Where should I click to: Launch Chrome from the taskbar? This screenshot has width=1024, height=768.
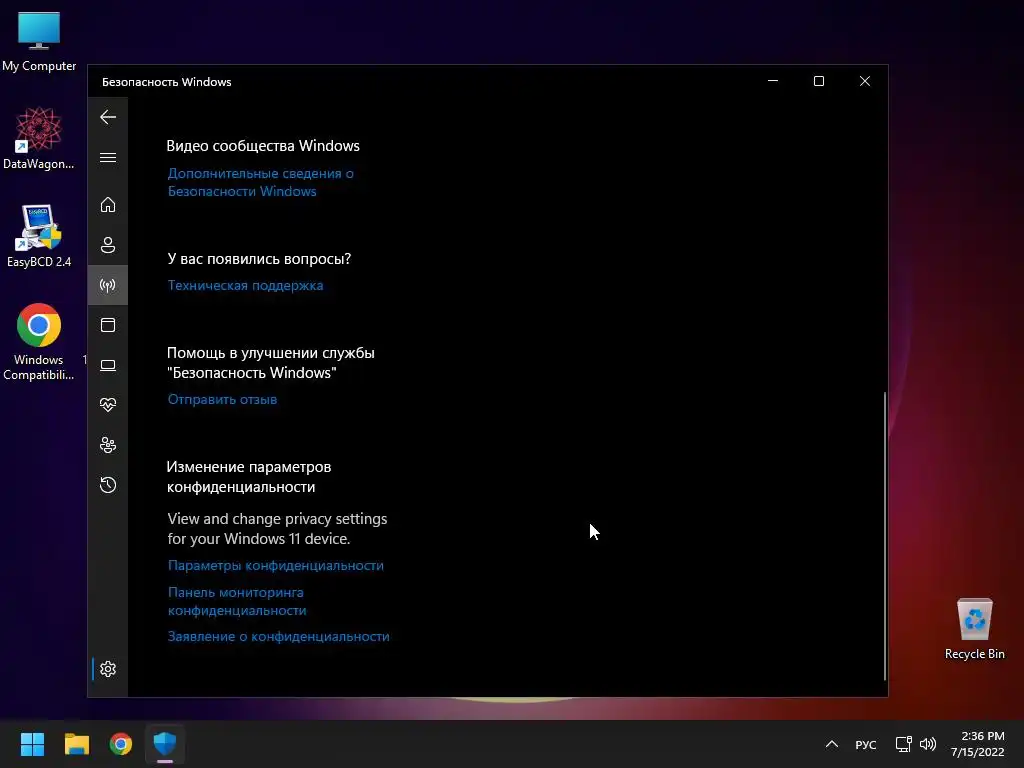pyautogui.click(x=121, y=744)
